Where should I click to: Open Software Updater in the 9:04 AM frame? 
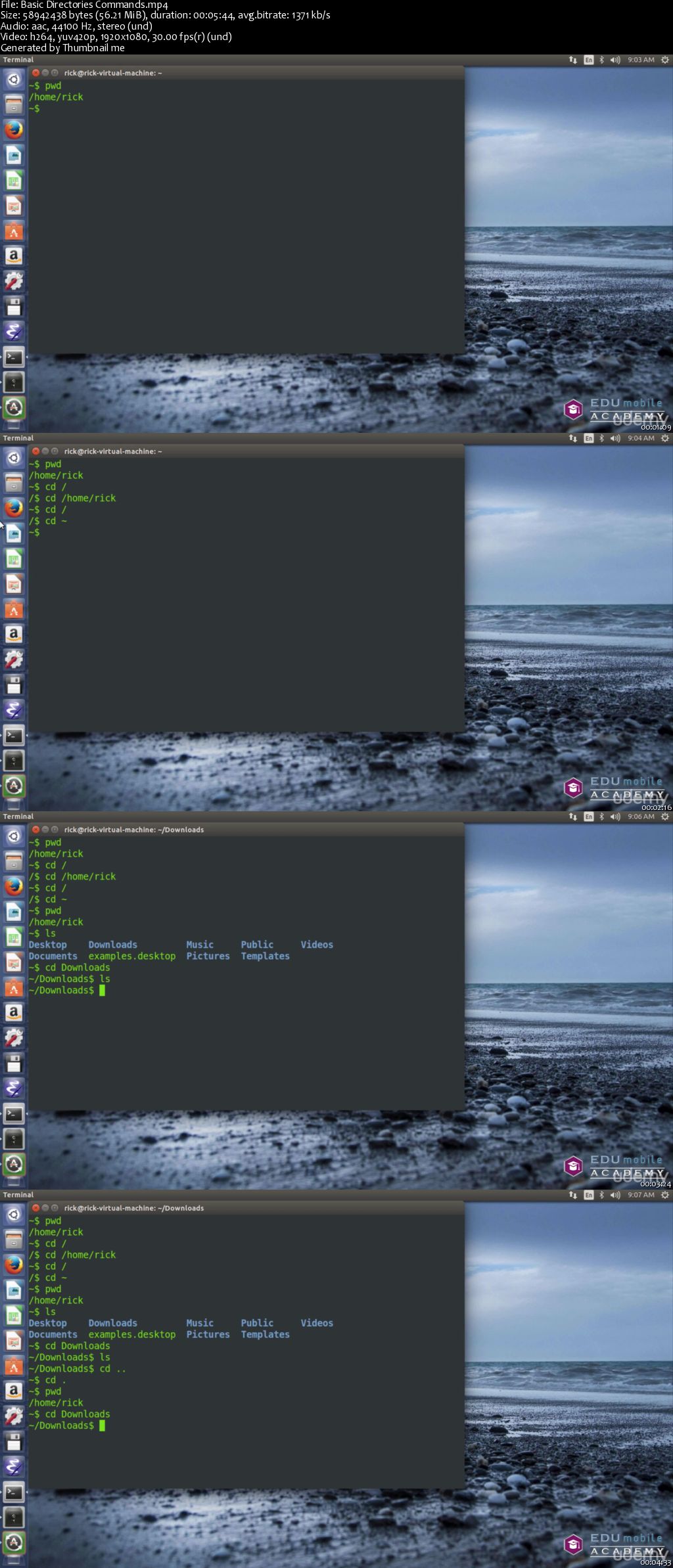click(x=14, y=786)
